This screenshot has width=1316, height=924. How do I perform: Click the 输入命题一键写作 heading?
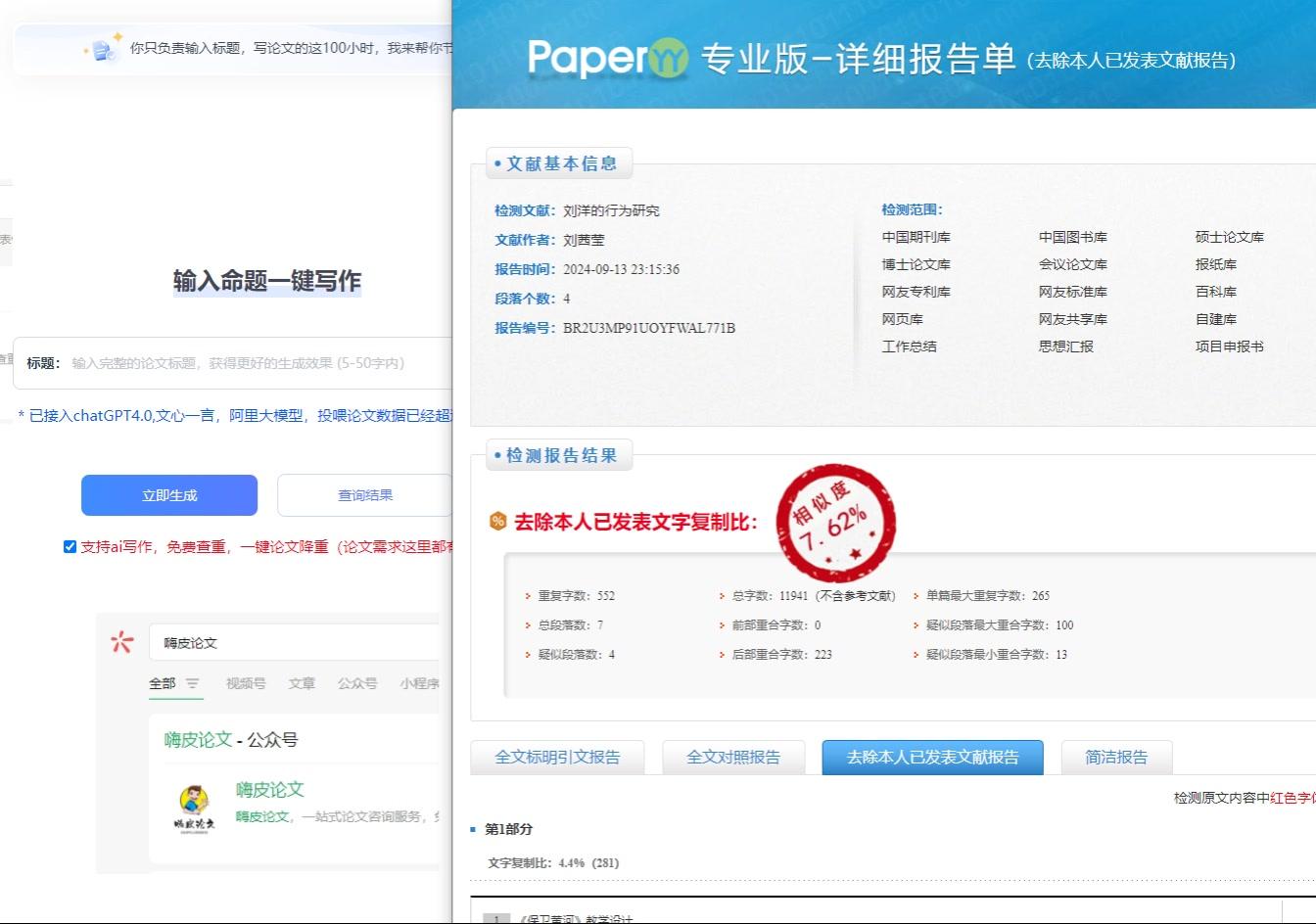click(x=267, y=281)
